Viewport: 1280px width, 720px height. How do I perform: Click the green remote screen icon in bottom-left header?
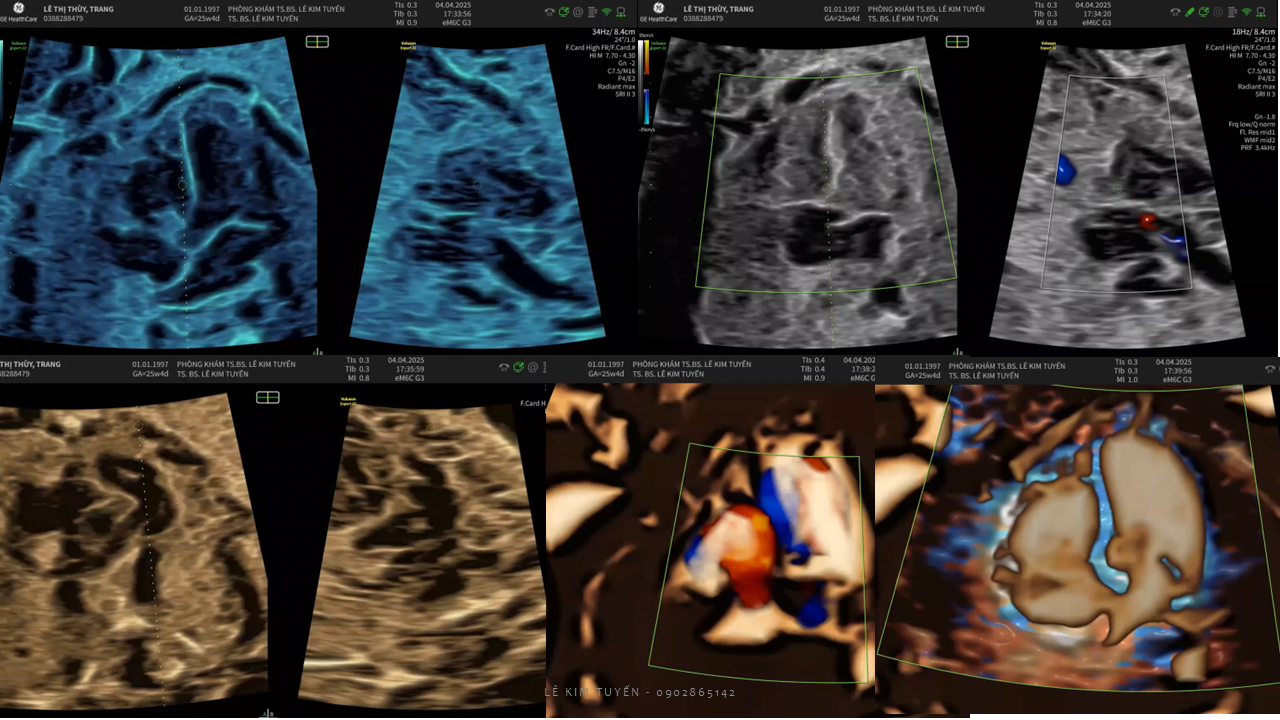[519, 367]
